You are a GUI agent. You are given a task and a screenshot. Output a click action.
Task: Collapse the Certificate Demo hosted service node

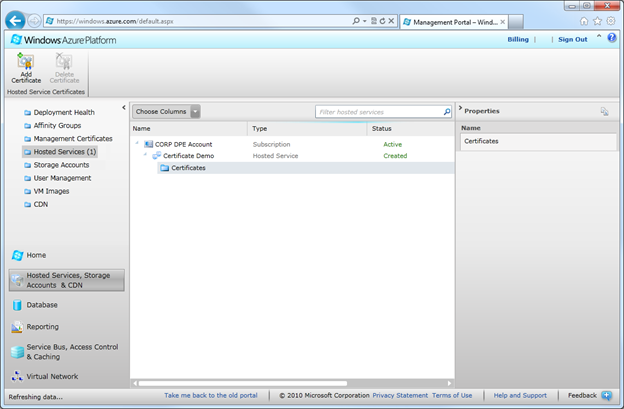click(x=146, y=156)
